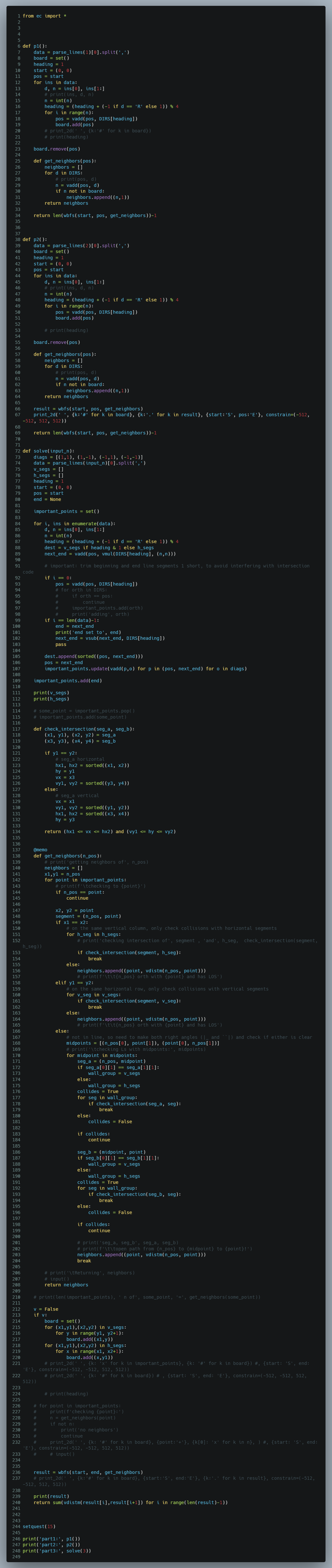Viewport: 332px width, 1568px height.
Task: Click the 'print(h_segs)' line
Action: point(51,699)
